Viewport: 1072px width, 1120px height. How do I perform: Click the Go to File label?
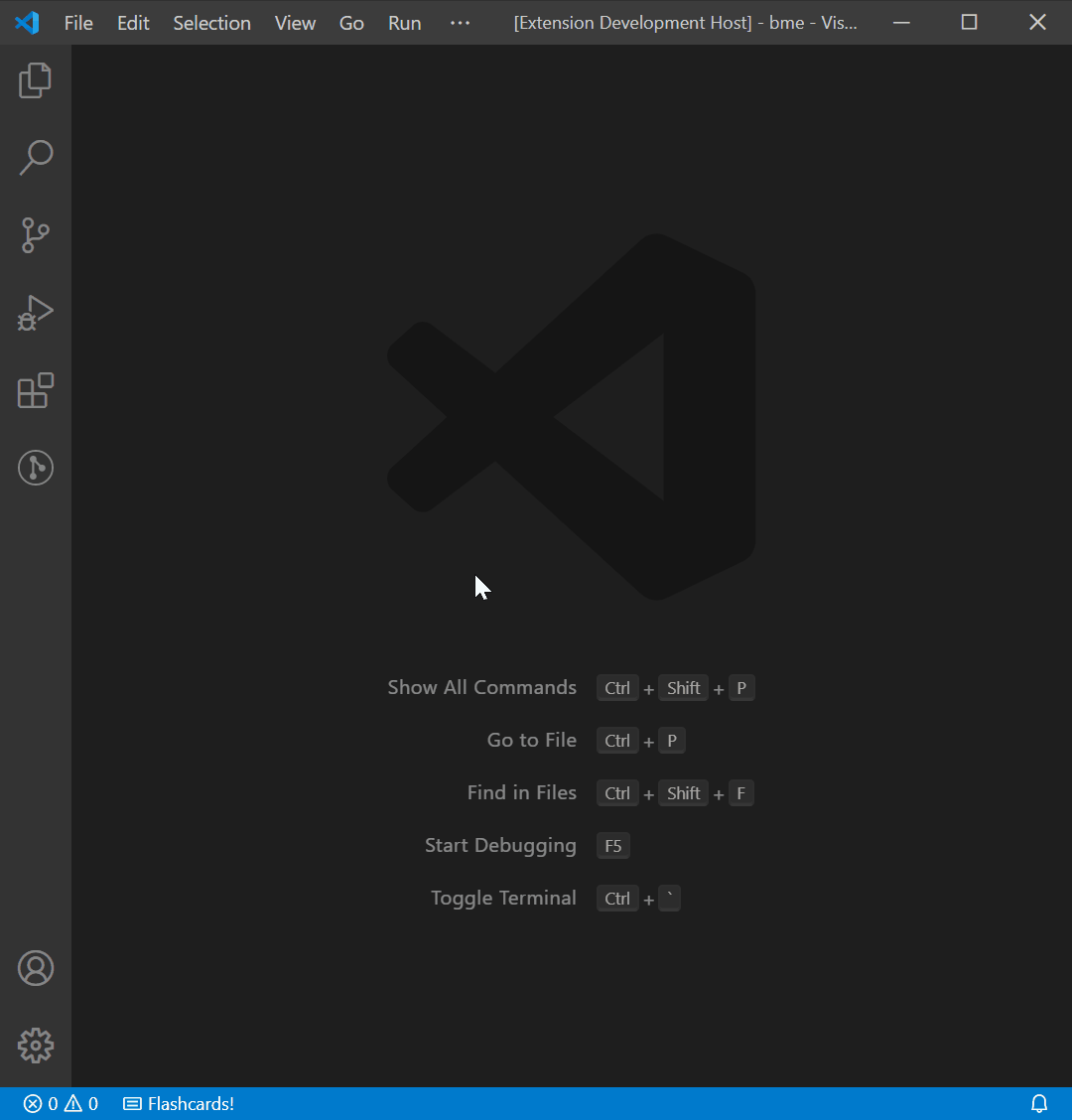tap(531, 740)
